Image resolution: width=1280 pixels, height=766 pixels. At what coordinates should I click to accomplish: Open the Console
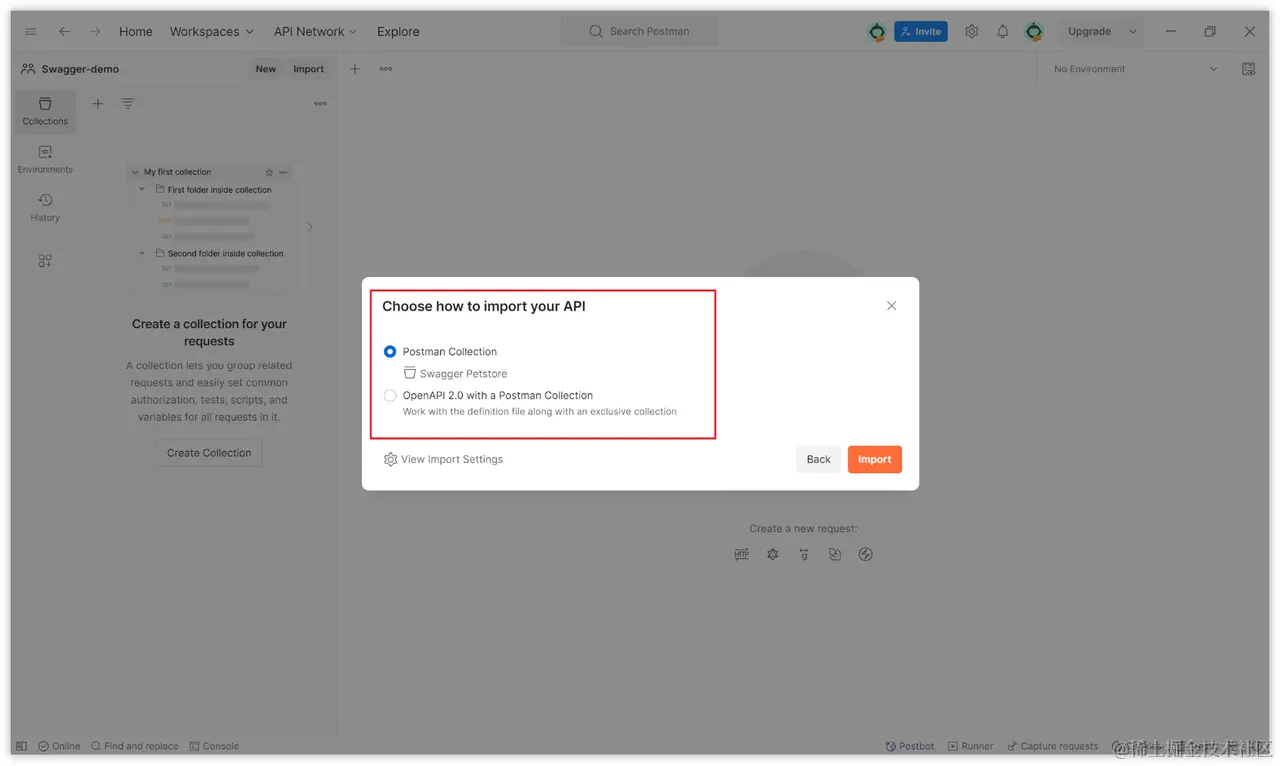pos(214,746)
